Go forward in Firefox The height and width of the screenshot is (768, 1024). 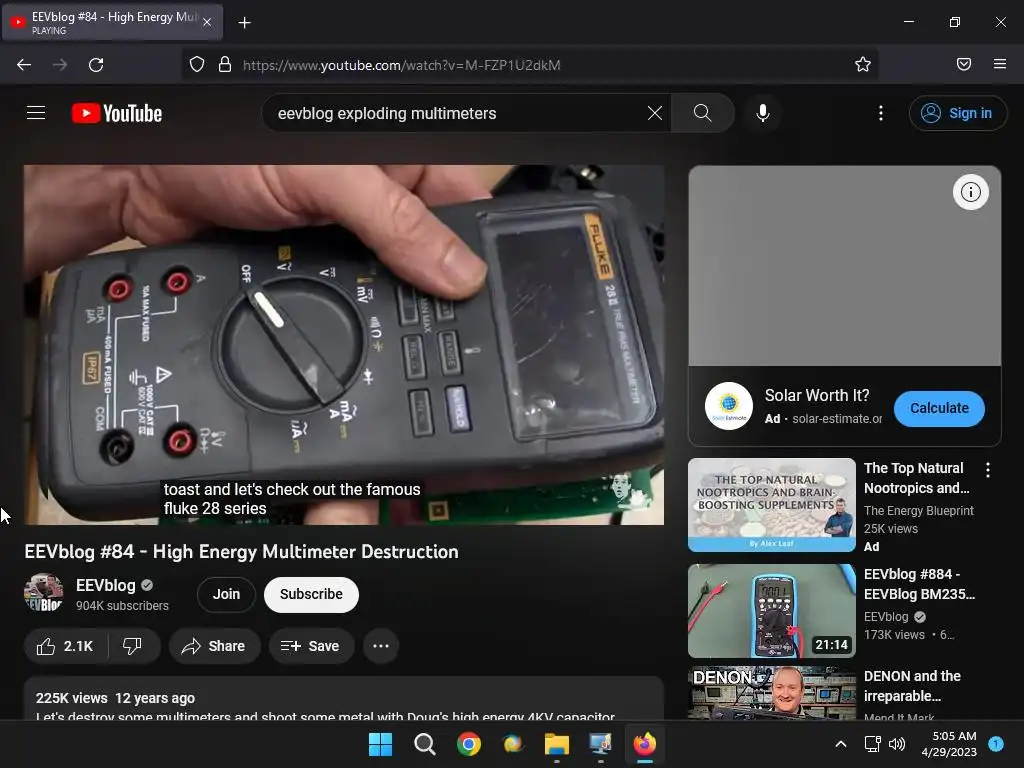click(x=60, y=65)
